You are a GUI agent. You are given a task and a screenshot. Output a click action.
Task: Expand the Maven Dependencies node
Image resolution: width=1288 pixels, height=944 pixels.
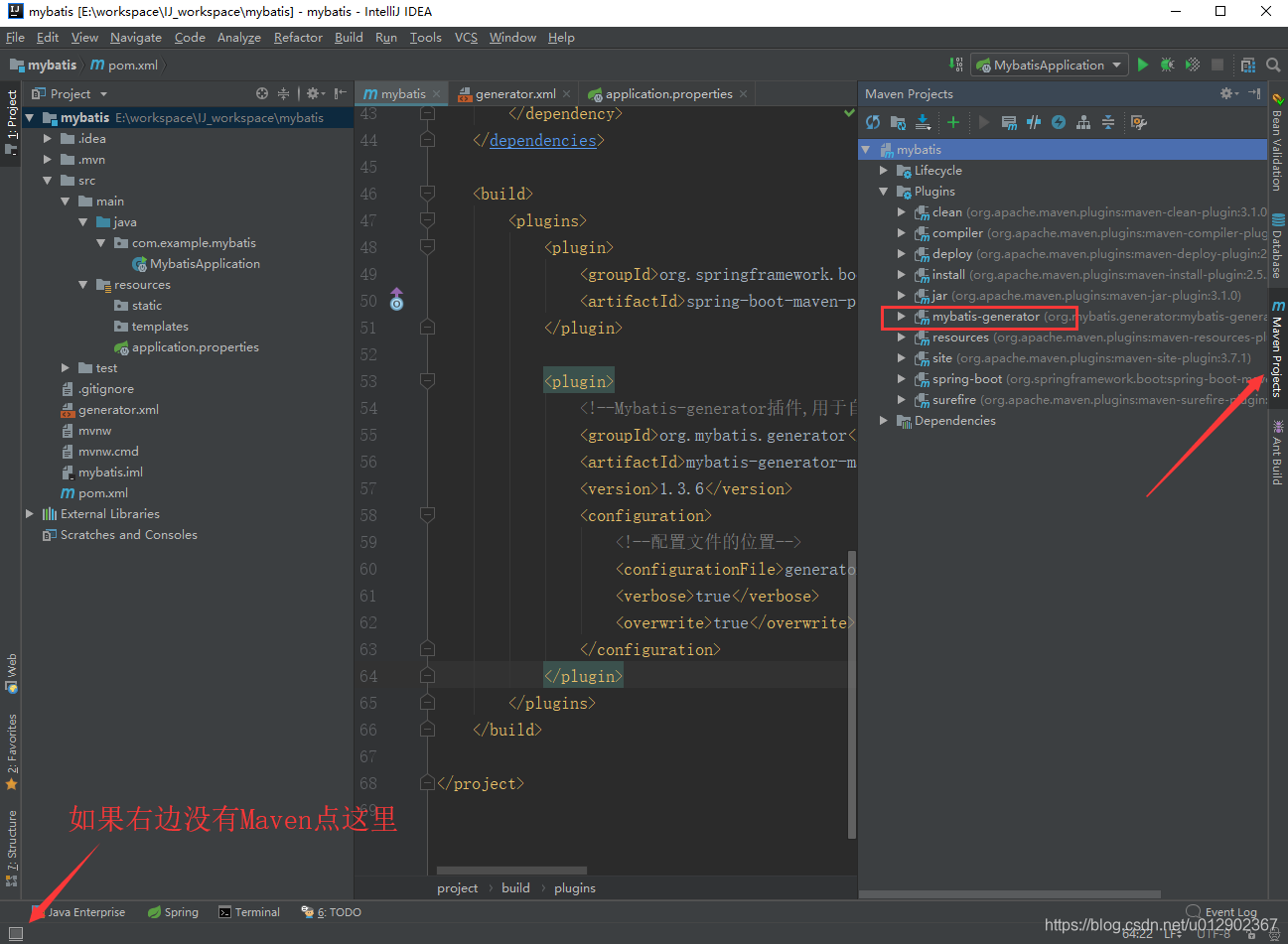[x=883, y=421]
